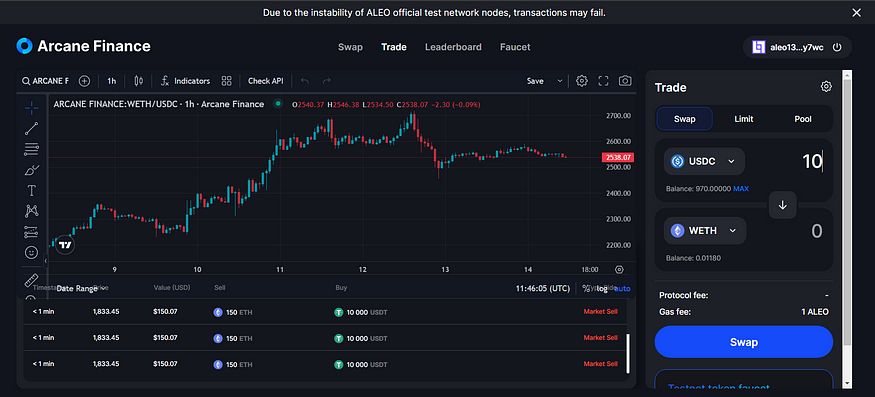
Task: Click the swap direction arrow between tokens
Action: pyautogui.click(x=782, y=205)
